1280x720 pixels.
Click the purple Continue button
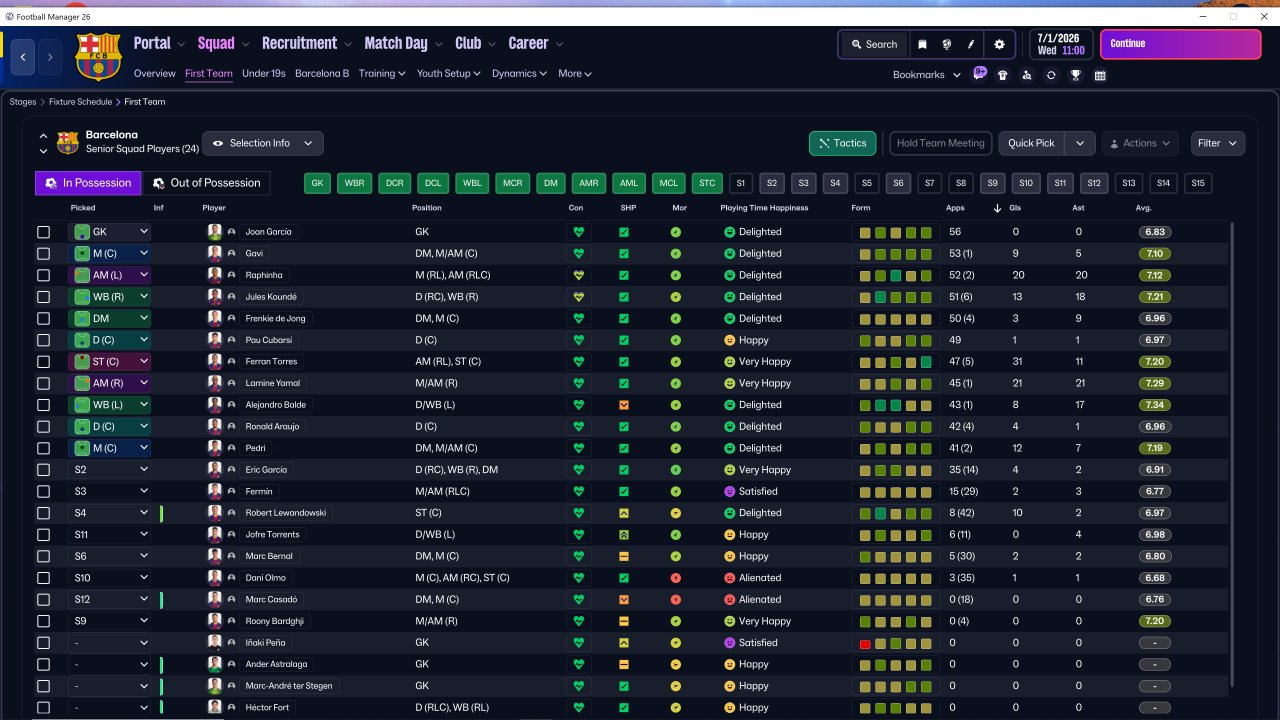(x=1181, y=44)
